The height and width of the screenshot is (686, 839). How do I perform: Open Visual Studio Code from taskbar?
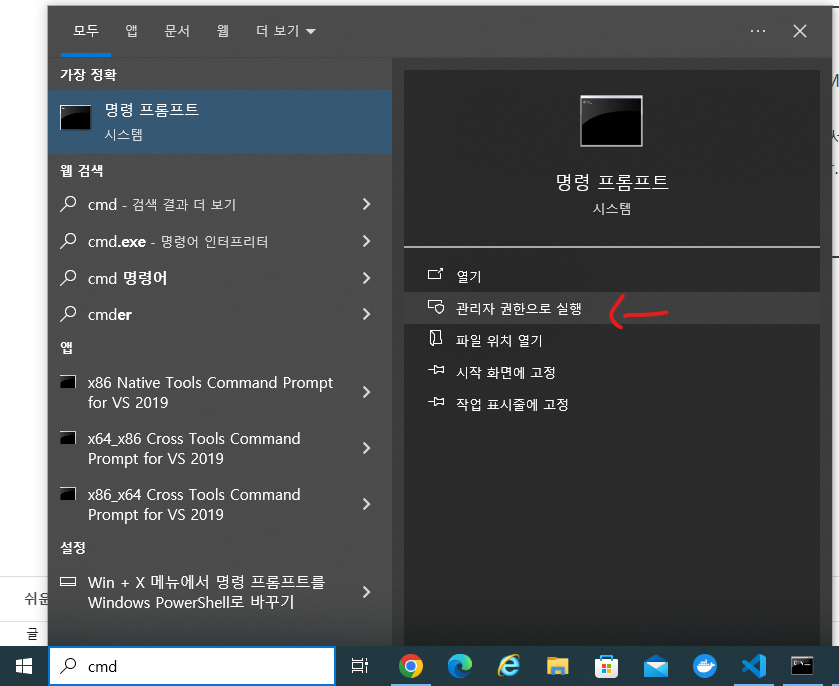(x=753, y=666)
